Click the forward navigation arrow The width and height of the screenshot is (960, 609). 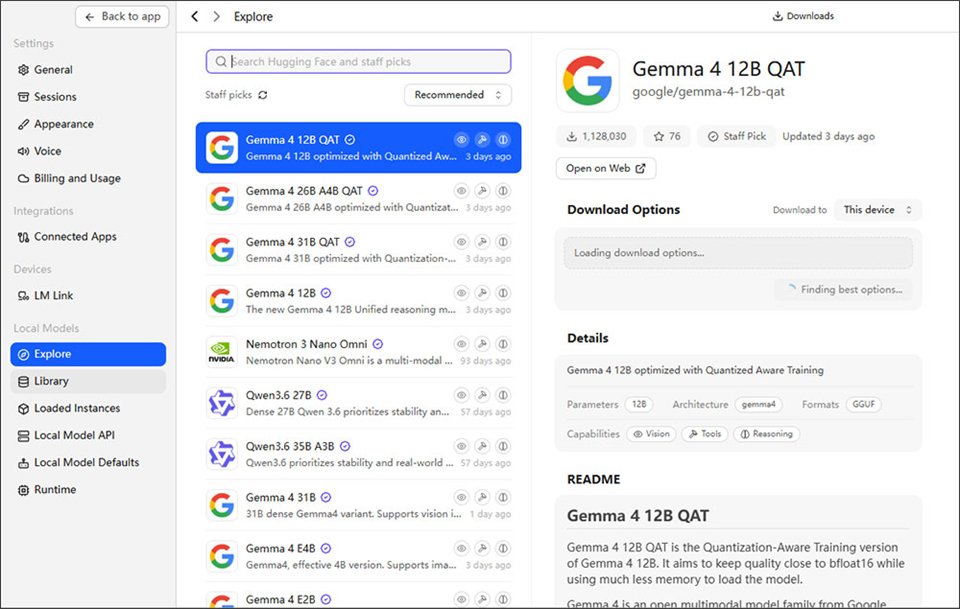[216, 17]
